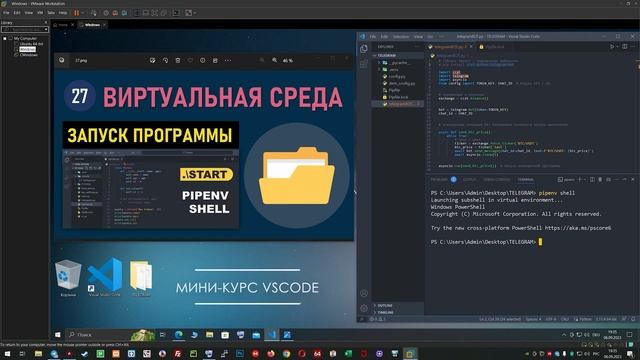This screenshot has height=360, width=640.
Task: Open the VS Code File menu
Action: click(x=373, y=37)
